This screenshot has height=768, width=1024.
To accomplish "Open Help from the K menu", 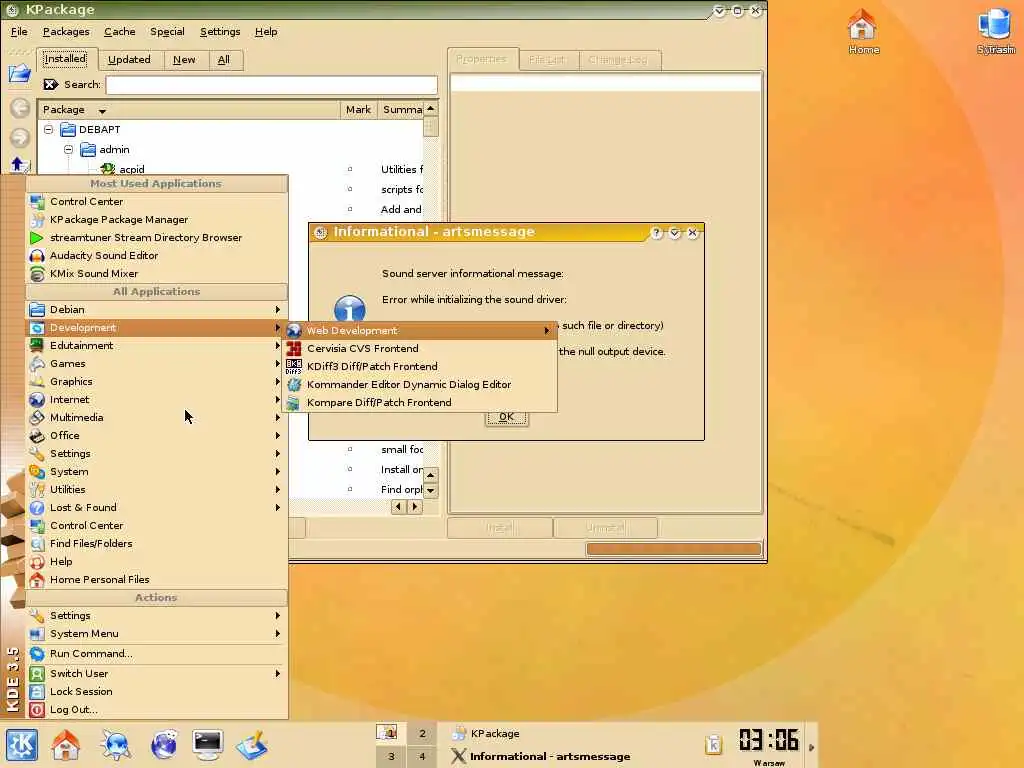I will [x=157, y=562].
